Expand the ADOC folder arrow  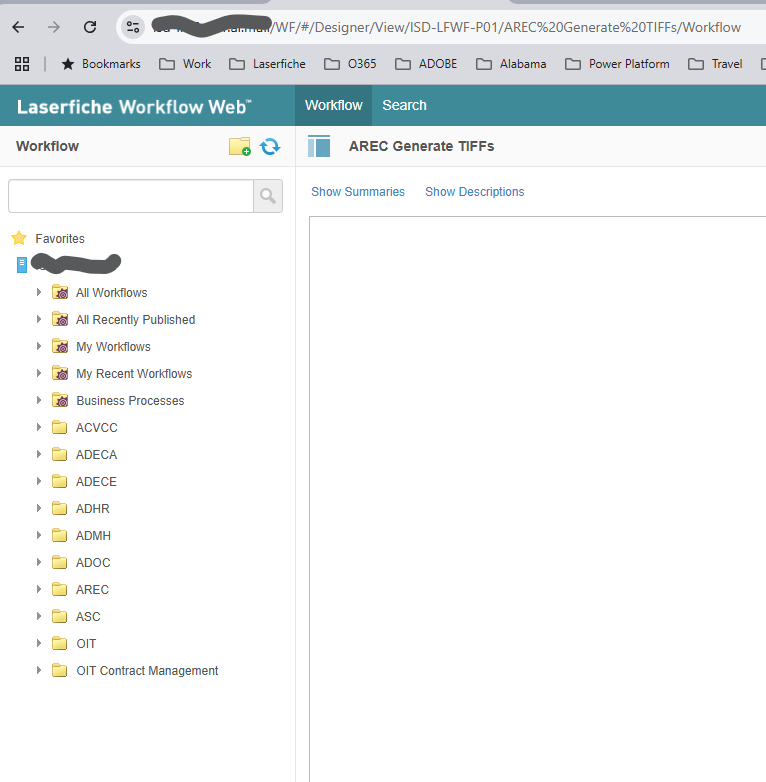point(39,562)
